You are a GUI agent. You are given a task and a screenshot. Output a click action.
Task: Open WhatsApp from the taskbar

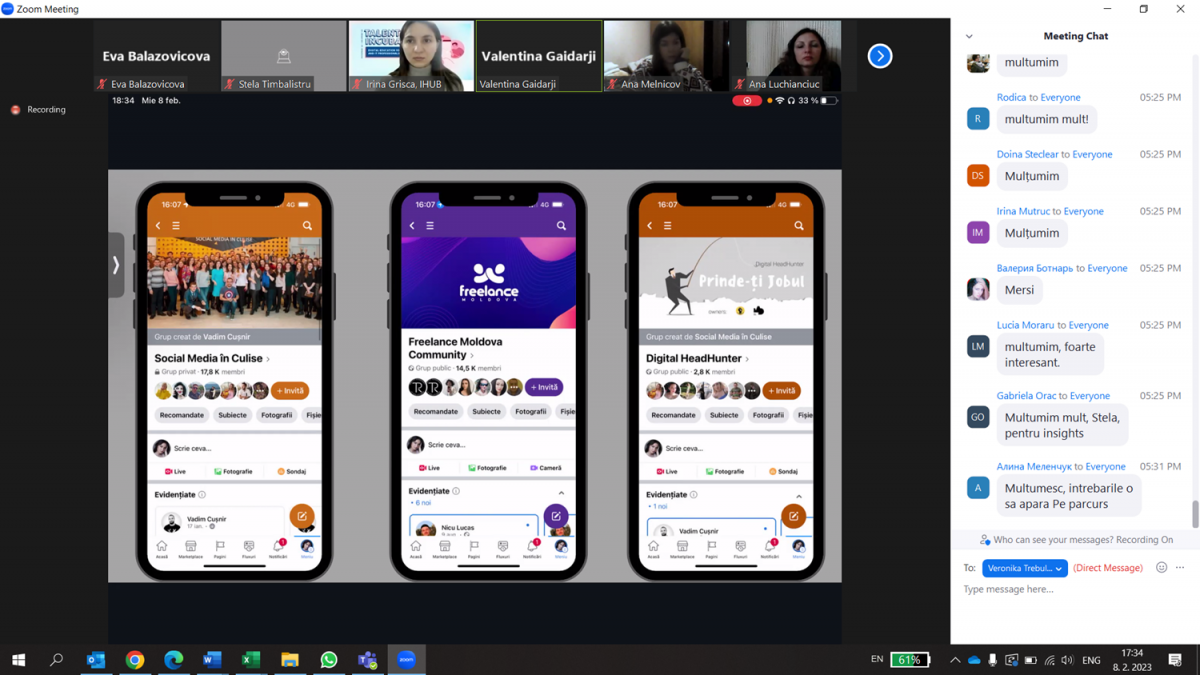[x=329, y=660]
